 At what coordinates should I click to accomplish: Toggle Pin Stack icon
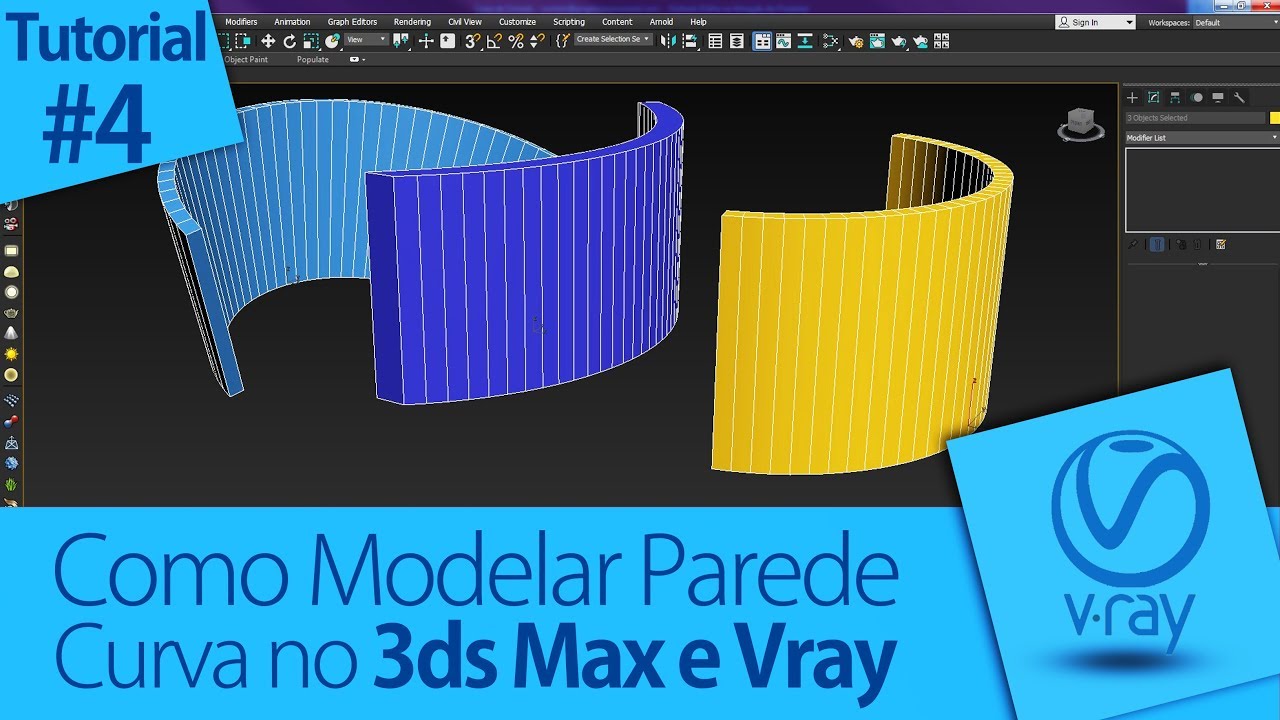click(1132, 244)
